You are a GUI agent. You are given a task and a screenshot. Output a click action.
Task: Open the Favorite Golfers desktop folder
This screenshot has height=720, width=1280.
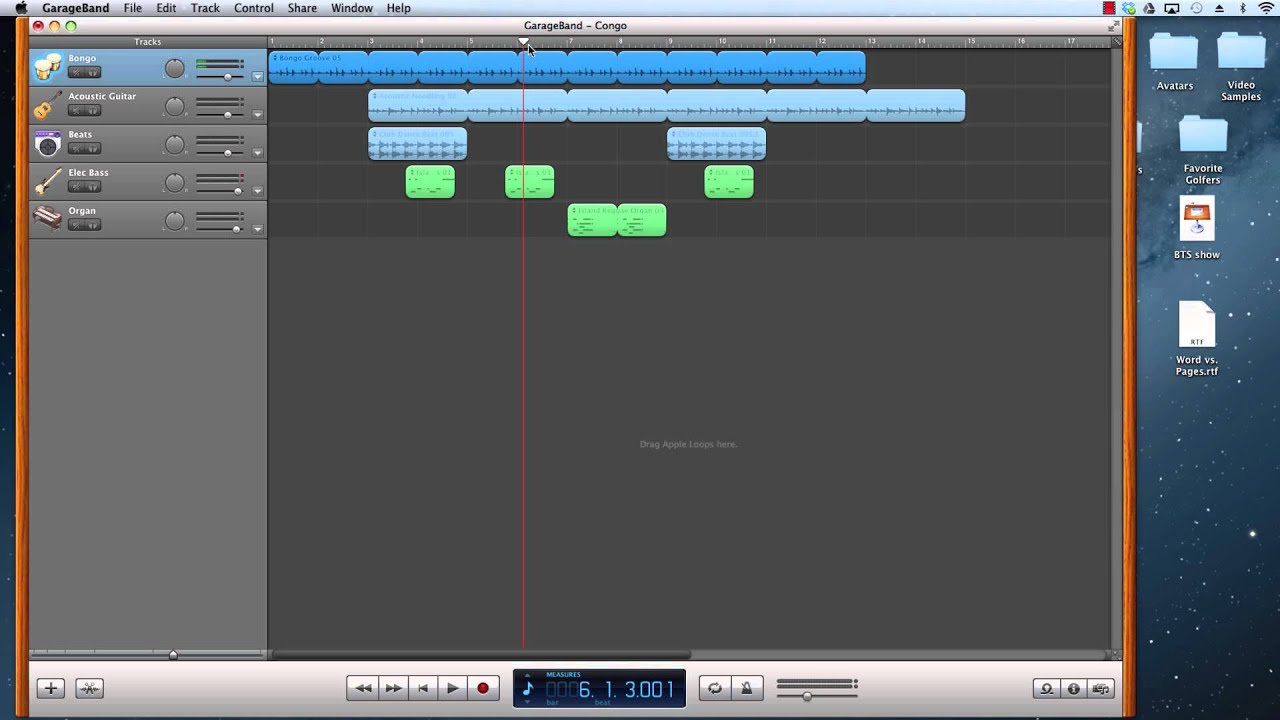click(x=1203, y=150)
